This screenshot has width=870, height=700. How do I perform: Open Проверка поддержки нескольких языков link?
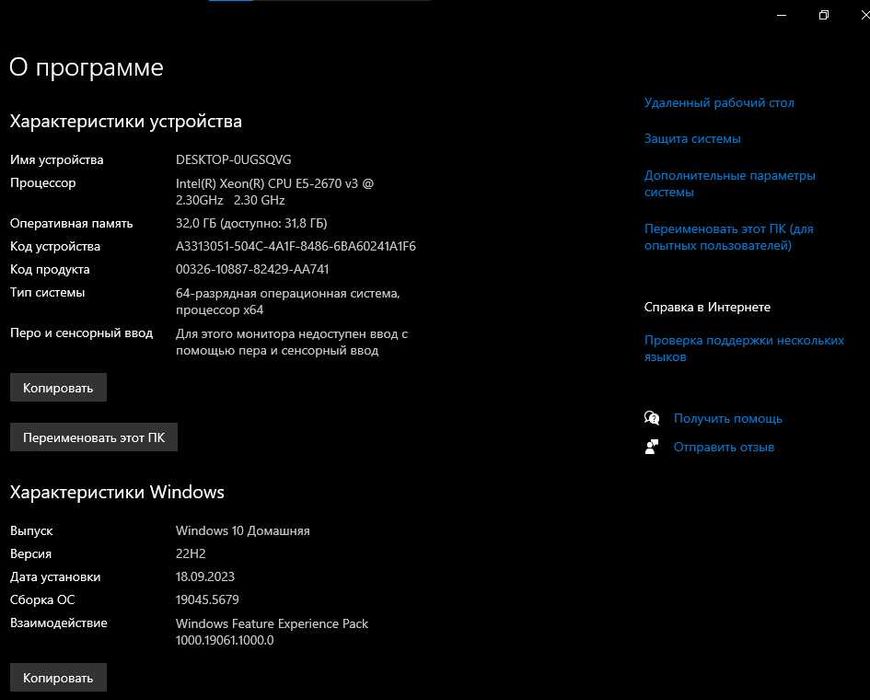[x=743, y=348]
